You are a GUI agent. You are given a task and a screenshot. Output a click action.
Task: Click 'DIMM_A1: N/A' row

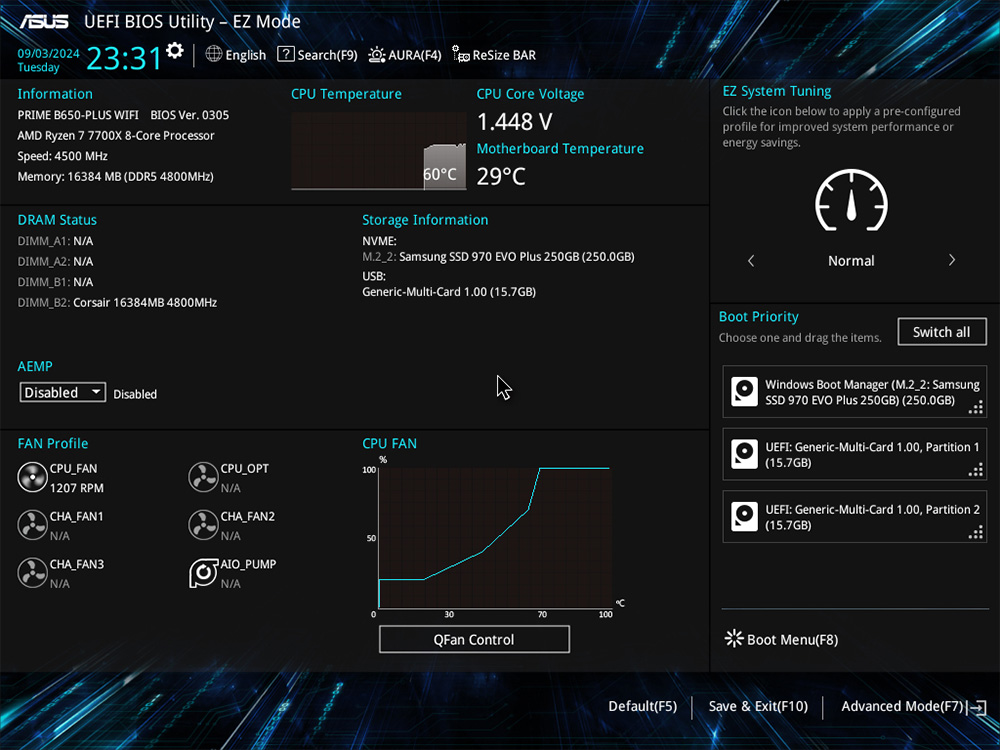pos(55,241)
